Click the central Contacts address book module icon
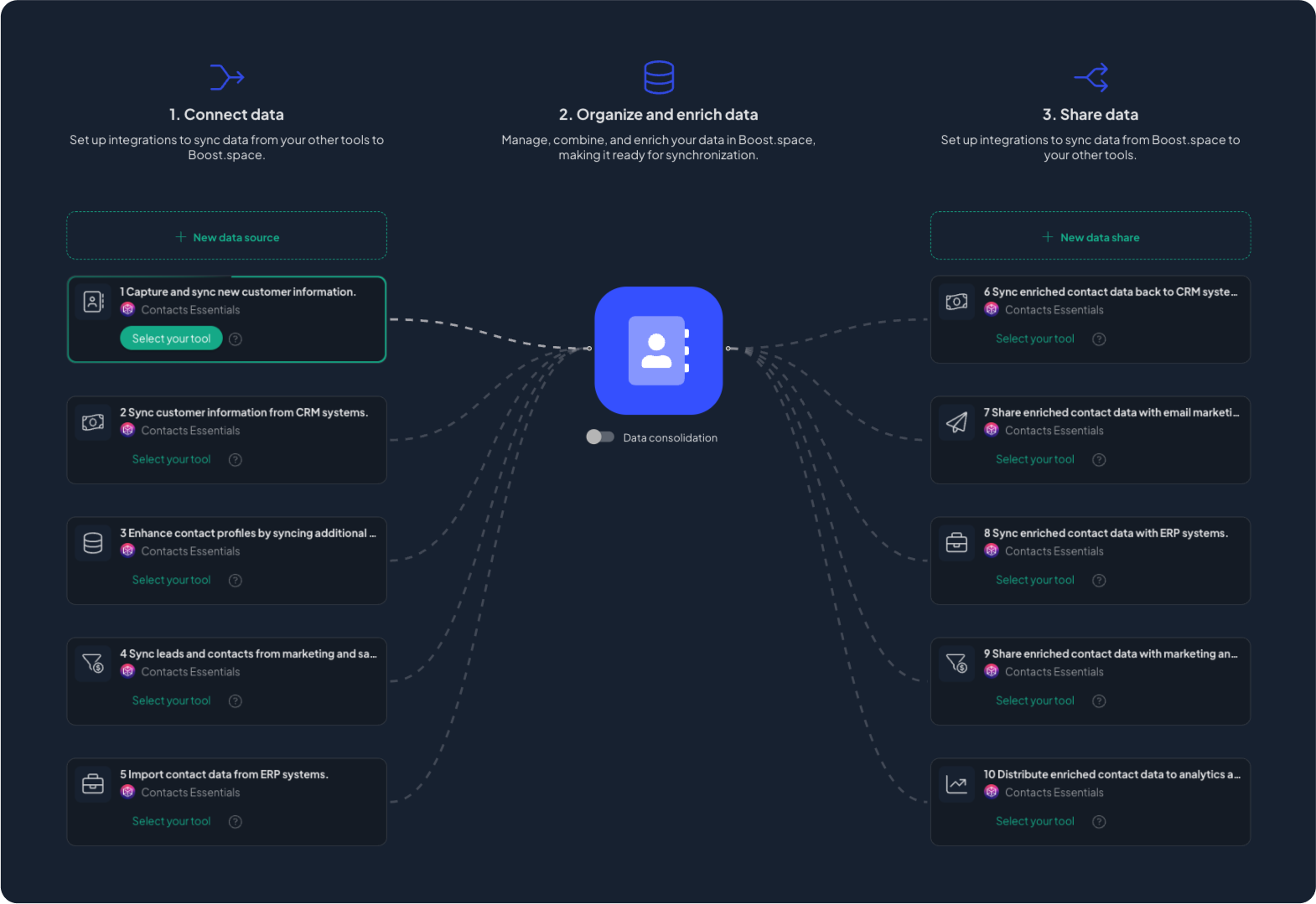Screen dimensions: 1316x904 click(658, 350)
